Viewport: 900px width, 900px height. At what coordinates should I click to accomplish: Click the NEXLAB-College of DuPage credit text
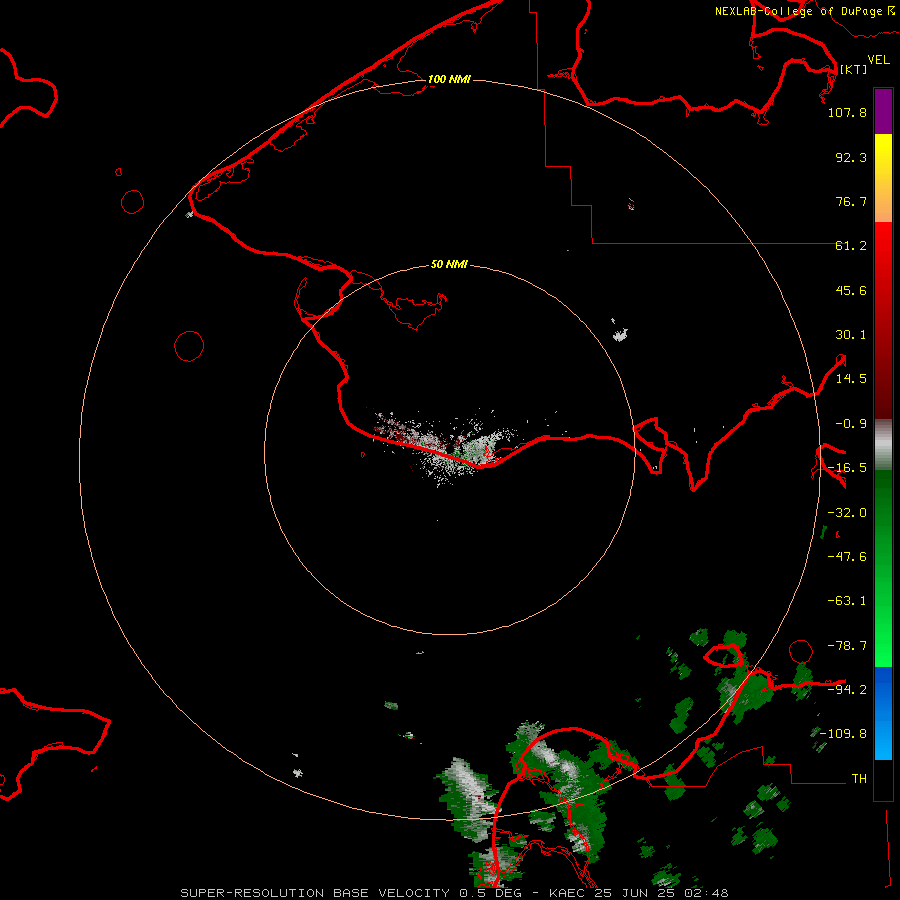click(x=798, y=11)
